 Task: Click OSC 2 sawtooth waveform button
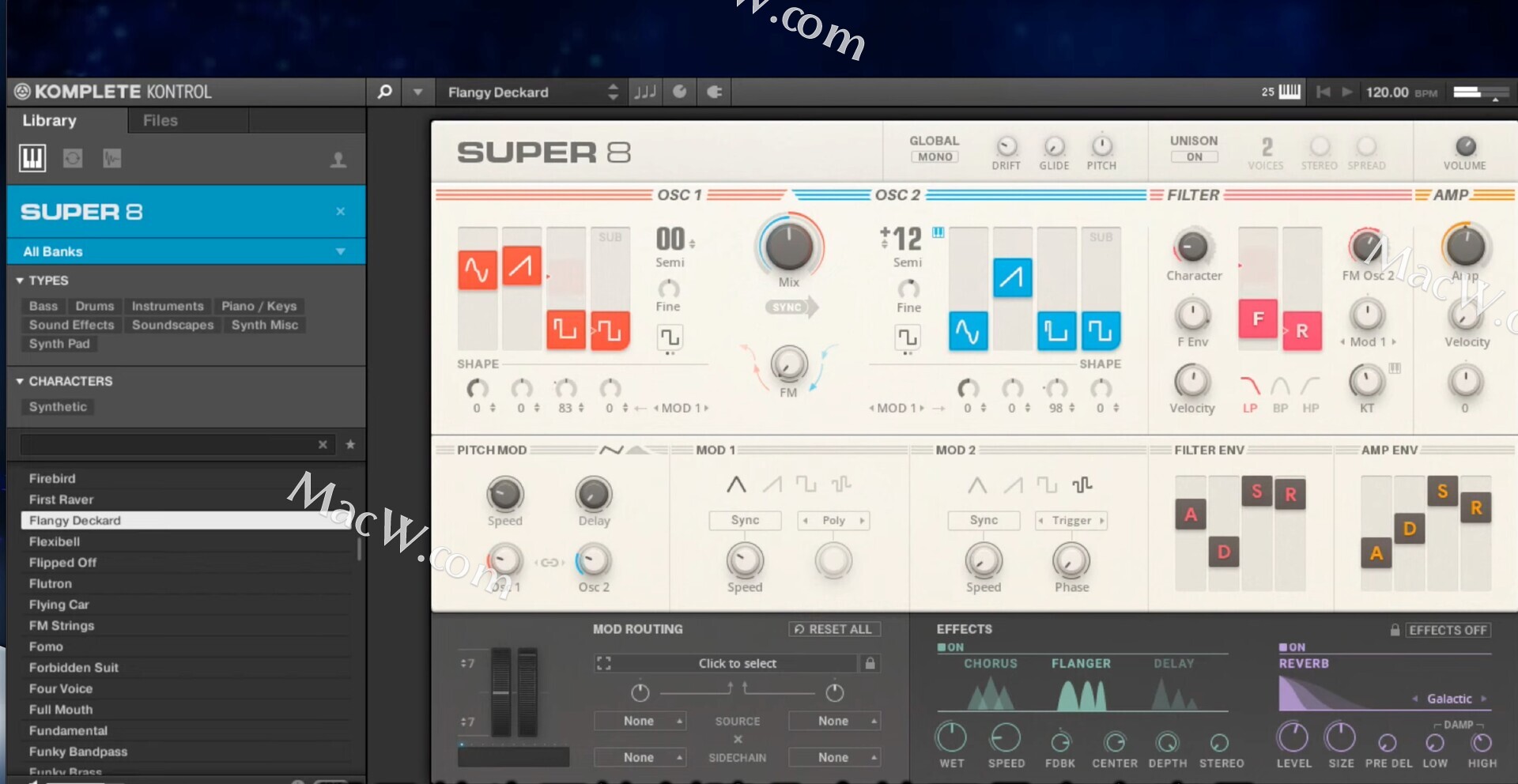coord(1013,277)
